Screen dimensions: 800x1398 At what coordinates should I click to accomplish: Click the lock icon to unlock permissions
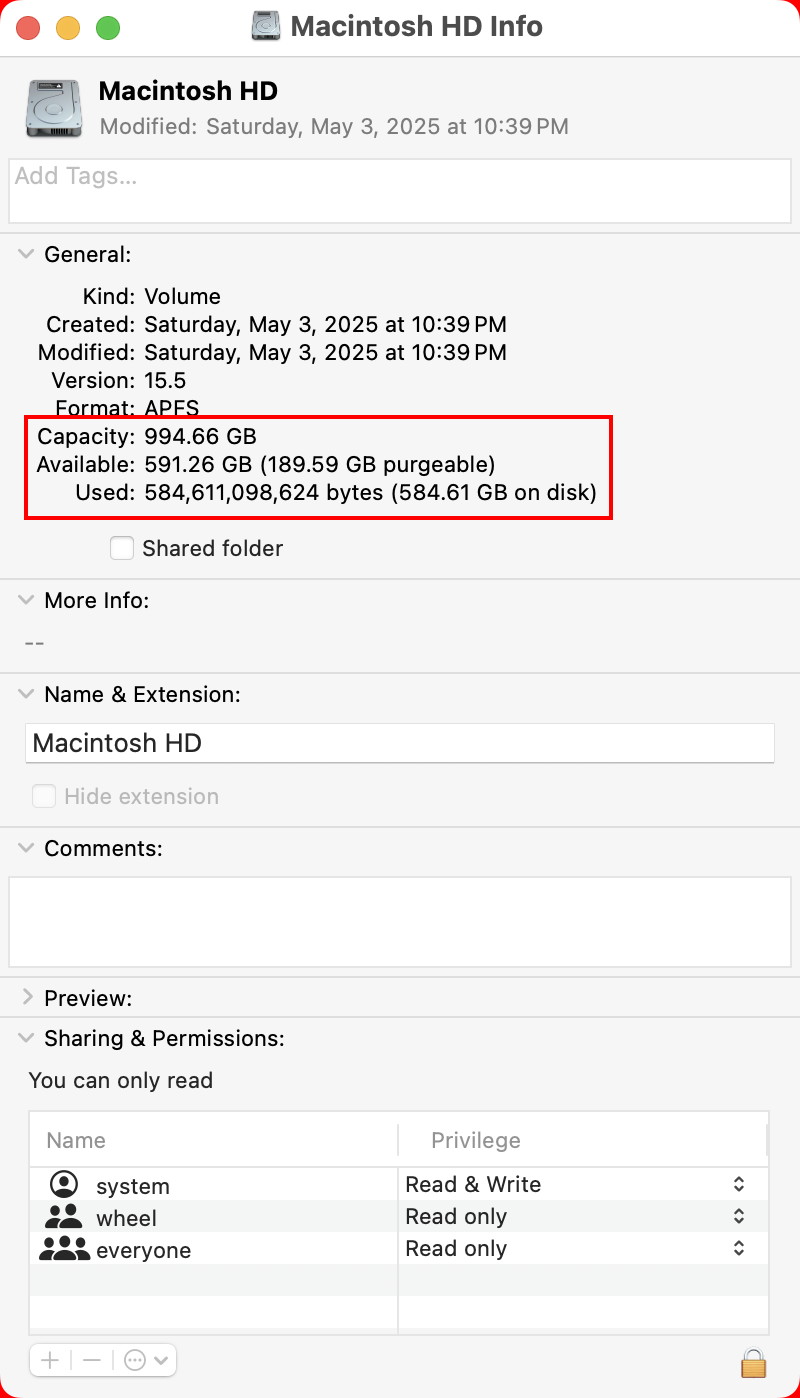pos(753,1362)
